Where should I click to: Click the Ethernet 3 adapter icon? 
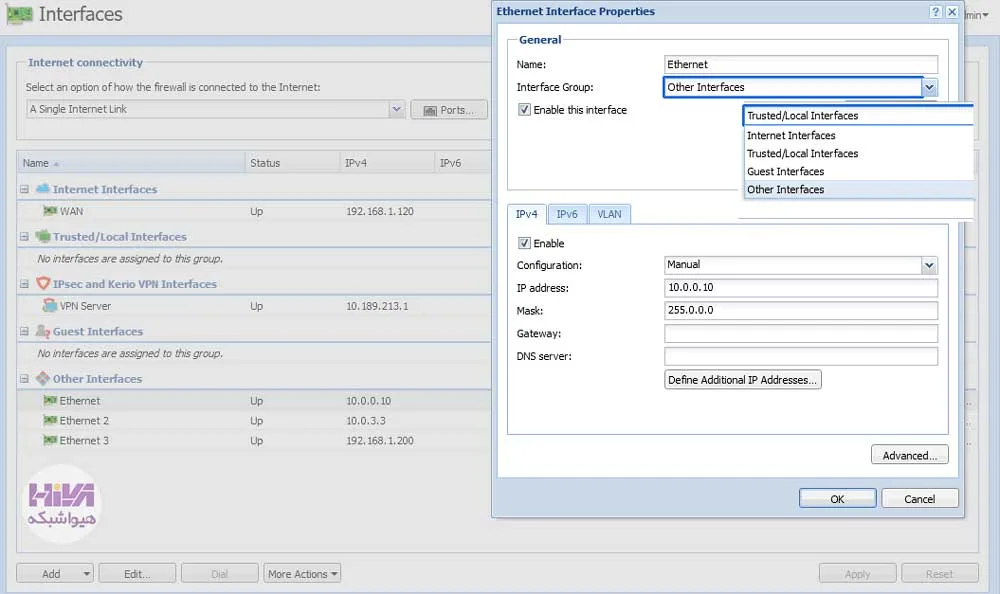coord(50,440)
